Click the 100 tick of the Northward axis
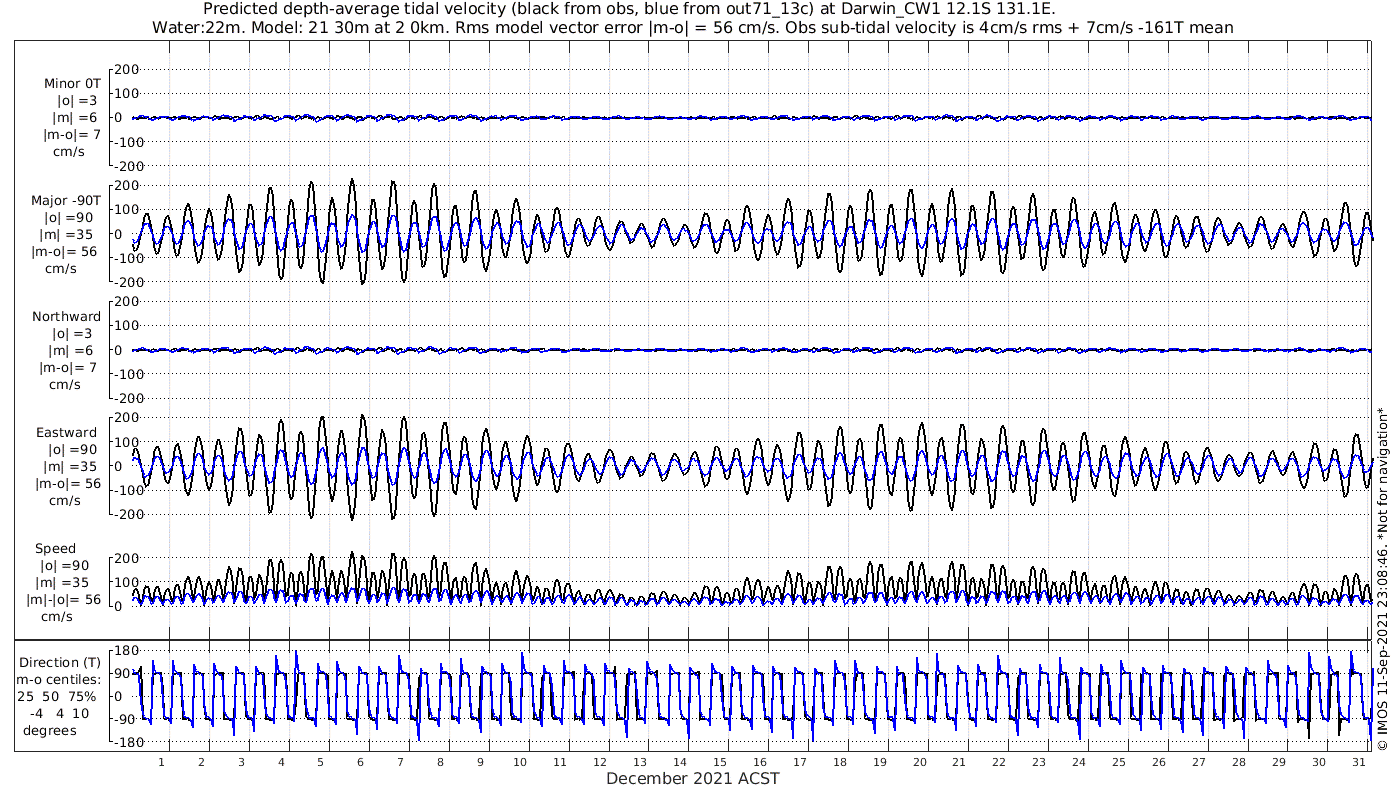Image resolution: width=1400 pixels, height=800 pixels. tap(126, 326)
